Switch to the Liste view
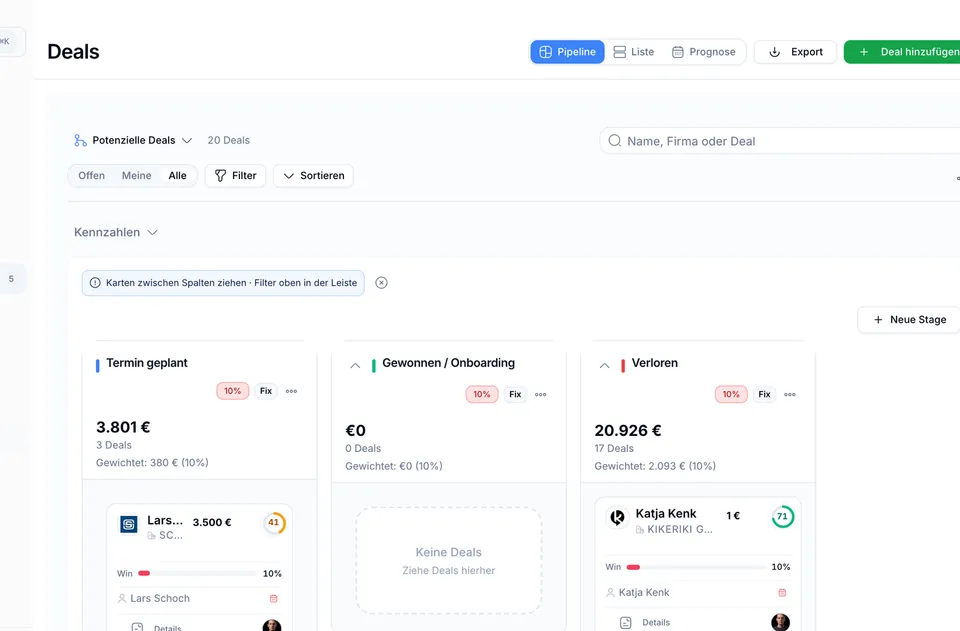 634,52
